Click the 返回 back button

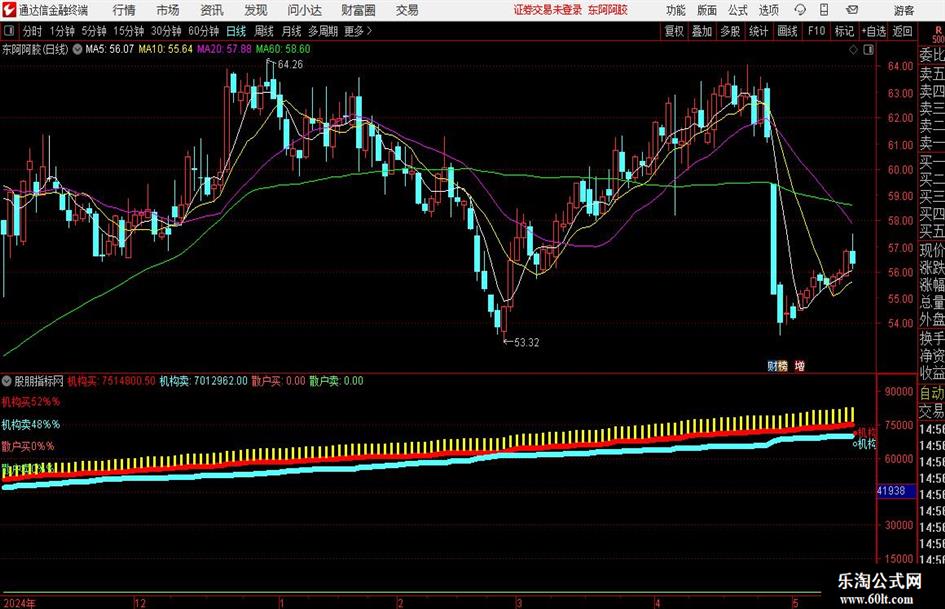point(902,31)
